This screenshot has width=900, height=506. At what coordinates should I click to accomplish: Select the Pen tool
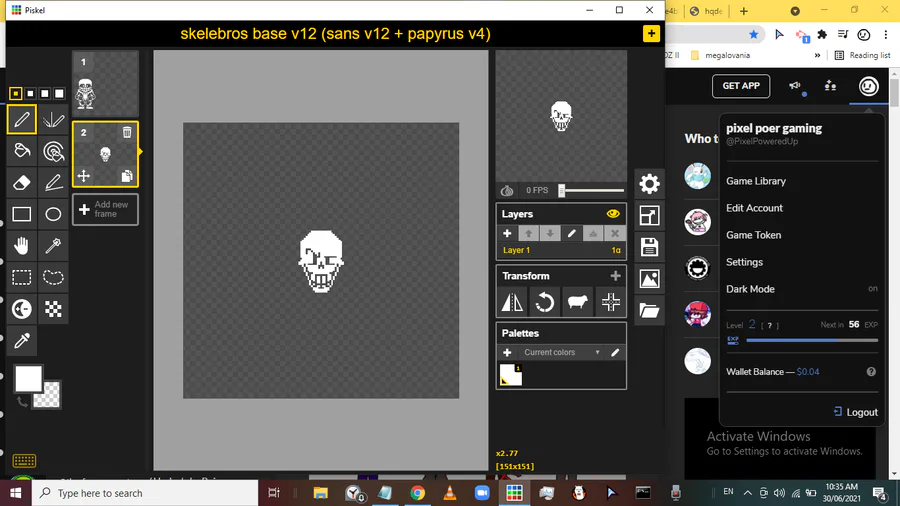coord(22,119)
